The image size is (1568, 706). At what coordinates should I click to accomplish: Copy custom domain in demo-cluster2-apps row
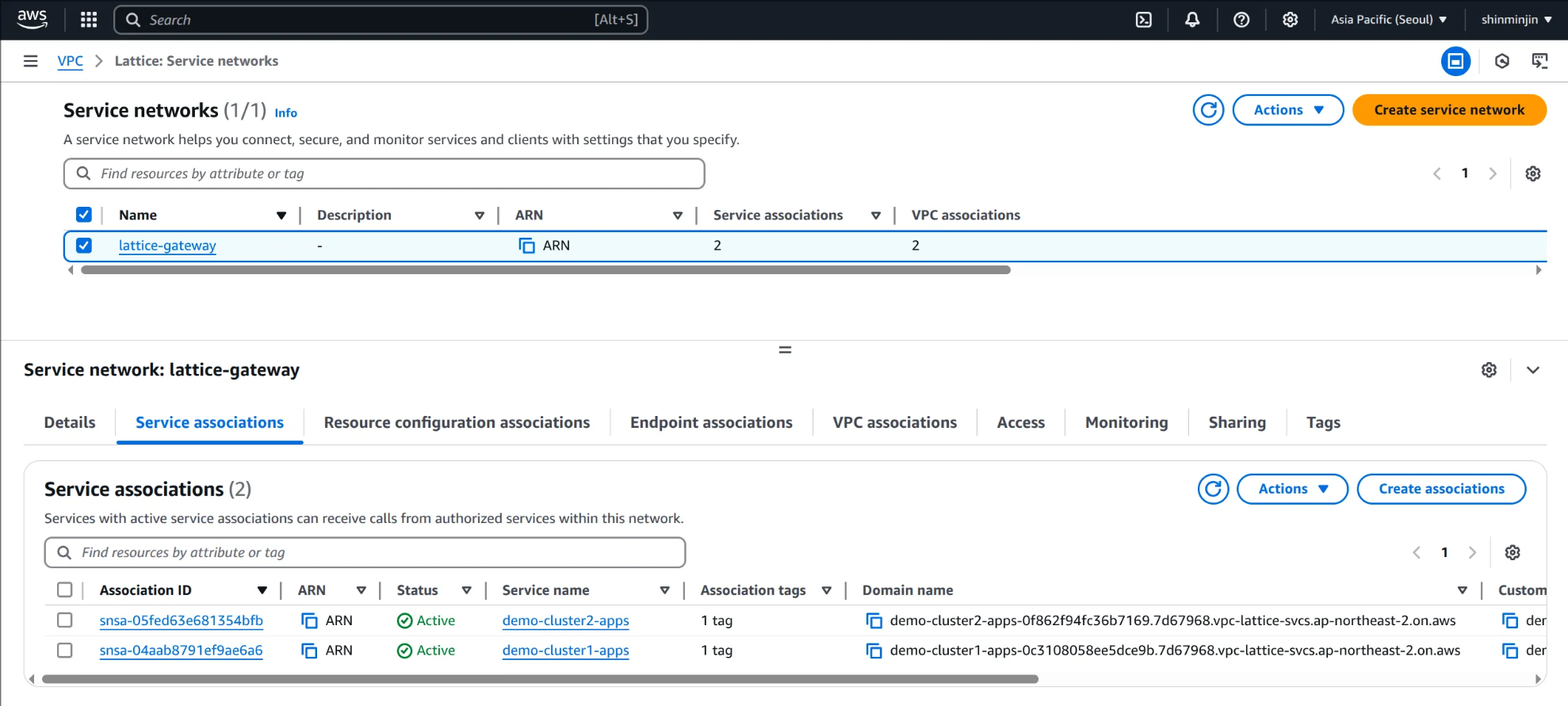tap(1510, 620)
